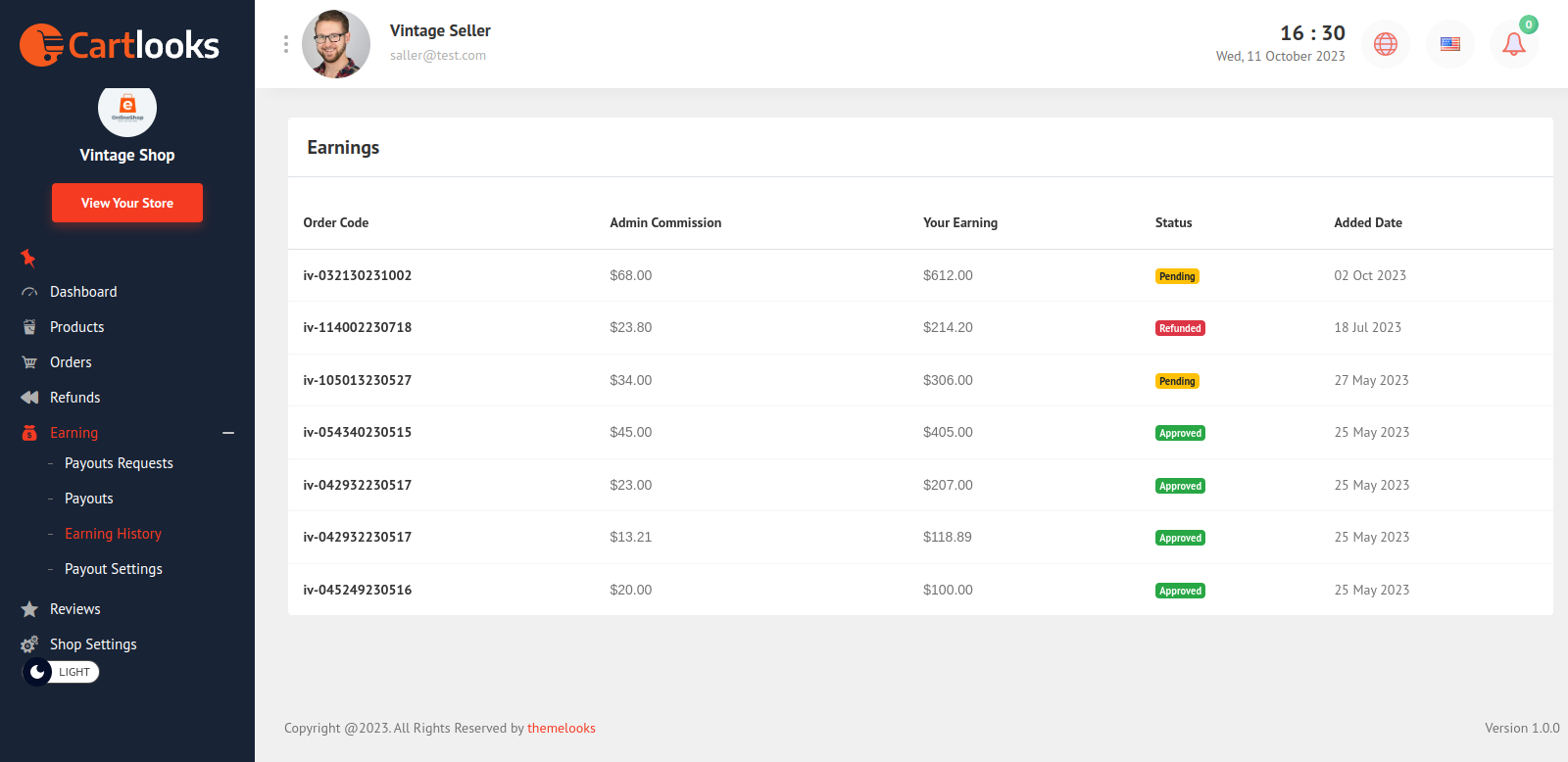Click the red pin icon in sidebar

click(28, 258)
